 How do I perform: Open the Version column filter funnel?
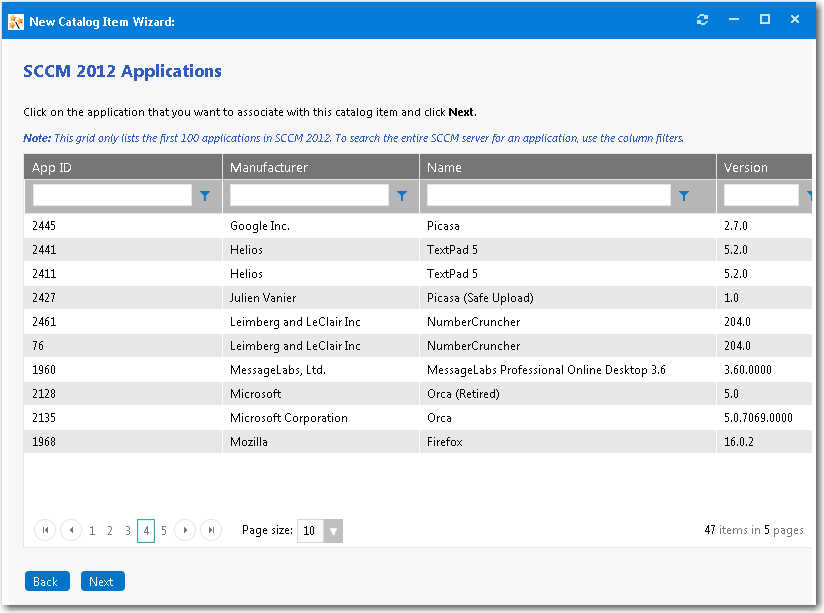coord(812,196)
